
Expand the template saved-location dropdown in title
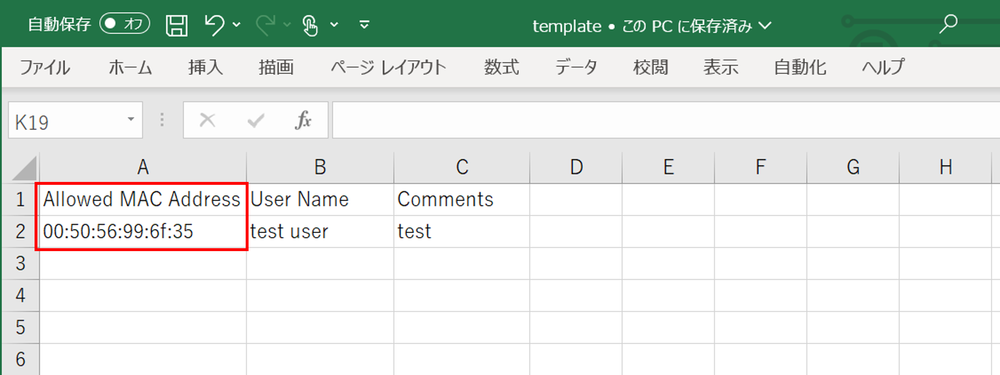[766, 26]
